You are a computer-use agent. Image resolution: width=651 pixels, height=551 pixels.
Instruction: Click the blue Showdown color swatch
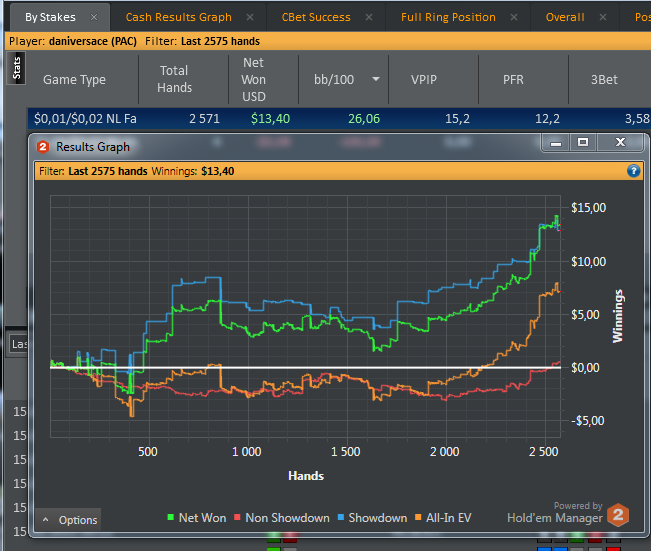pyautogui.click(x=341, y=517)
